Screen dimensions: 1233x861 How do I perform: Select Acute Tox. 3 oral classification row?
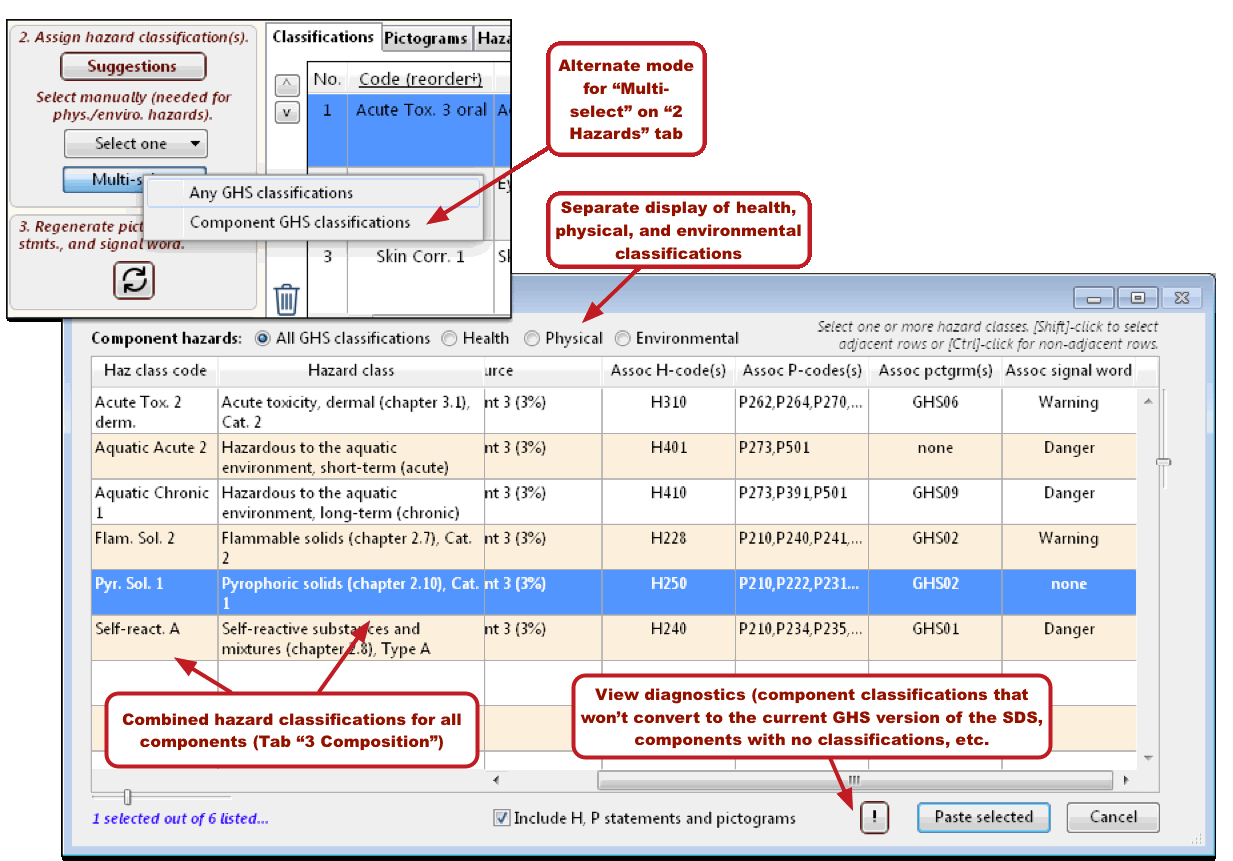(408, 131)
